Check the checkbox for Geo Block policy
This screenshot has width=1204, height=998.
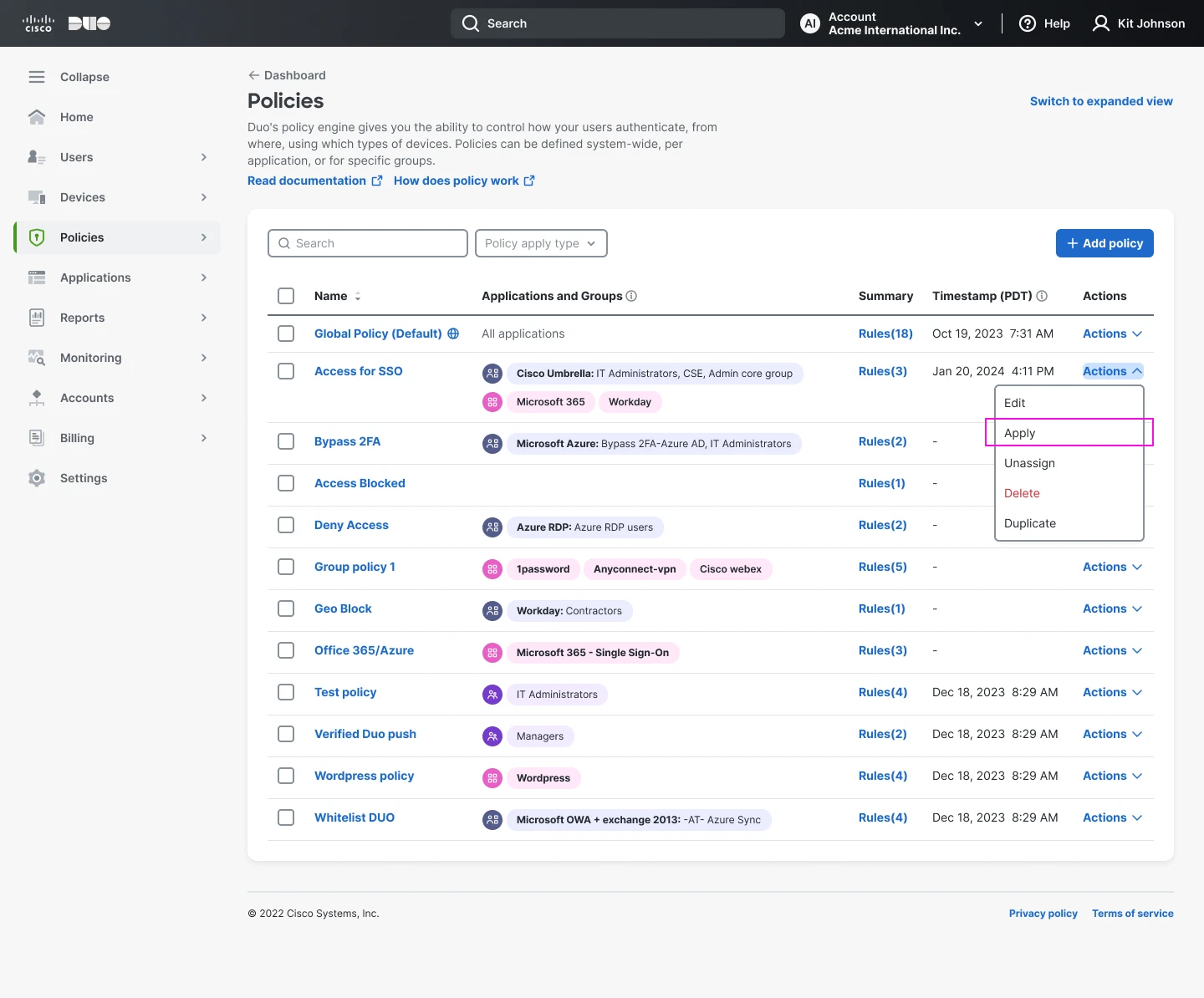(286, 608)
